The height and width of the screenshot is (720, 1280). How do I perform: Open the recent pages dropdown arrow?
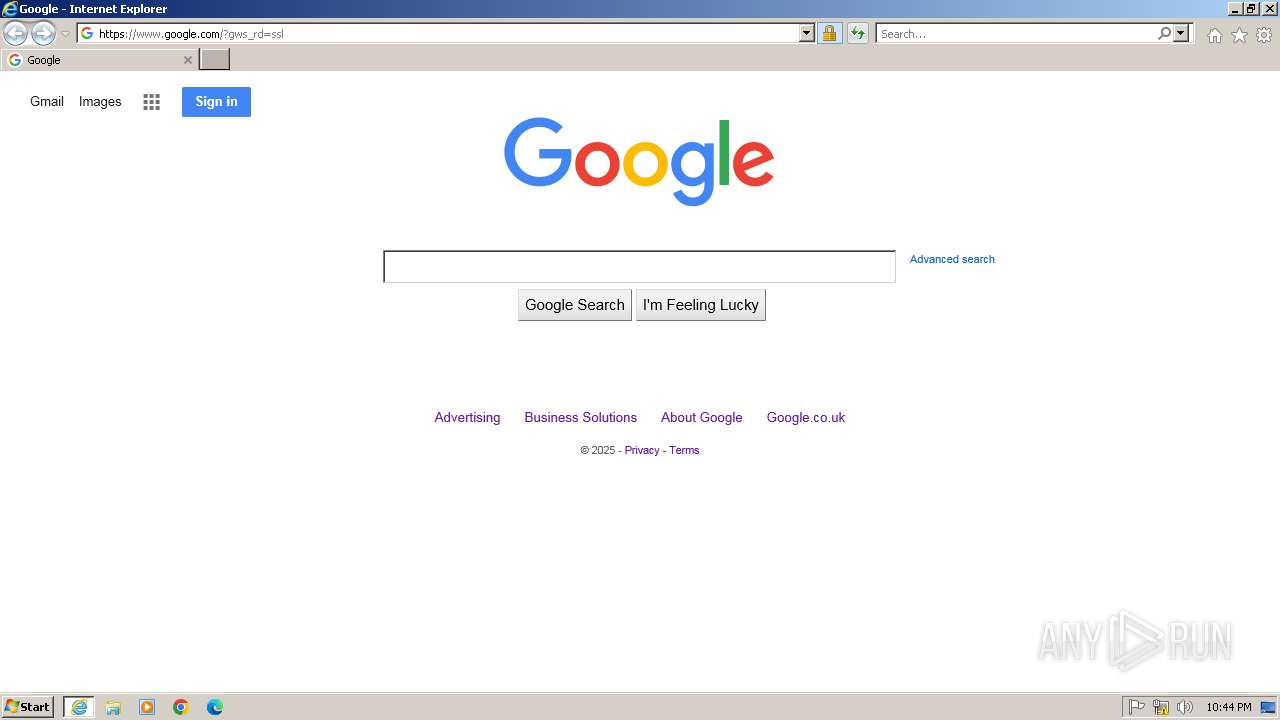65,34
